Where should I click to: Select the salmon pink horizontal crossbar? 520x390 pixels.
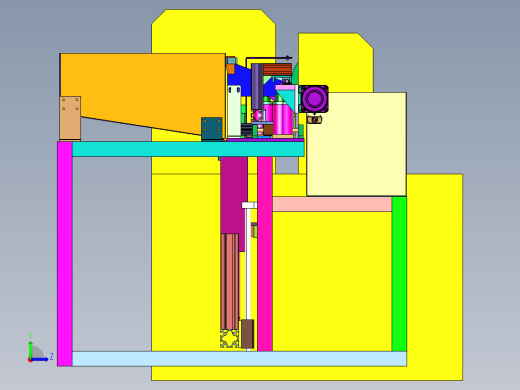pos(332,204)
